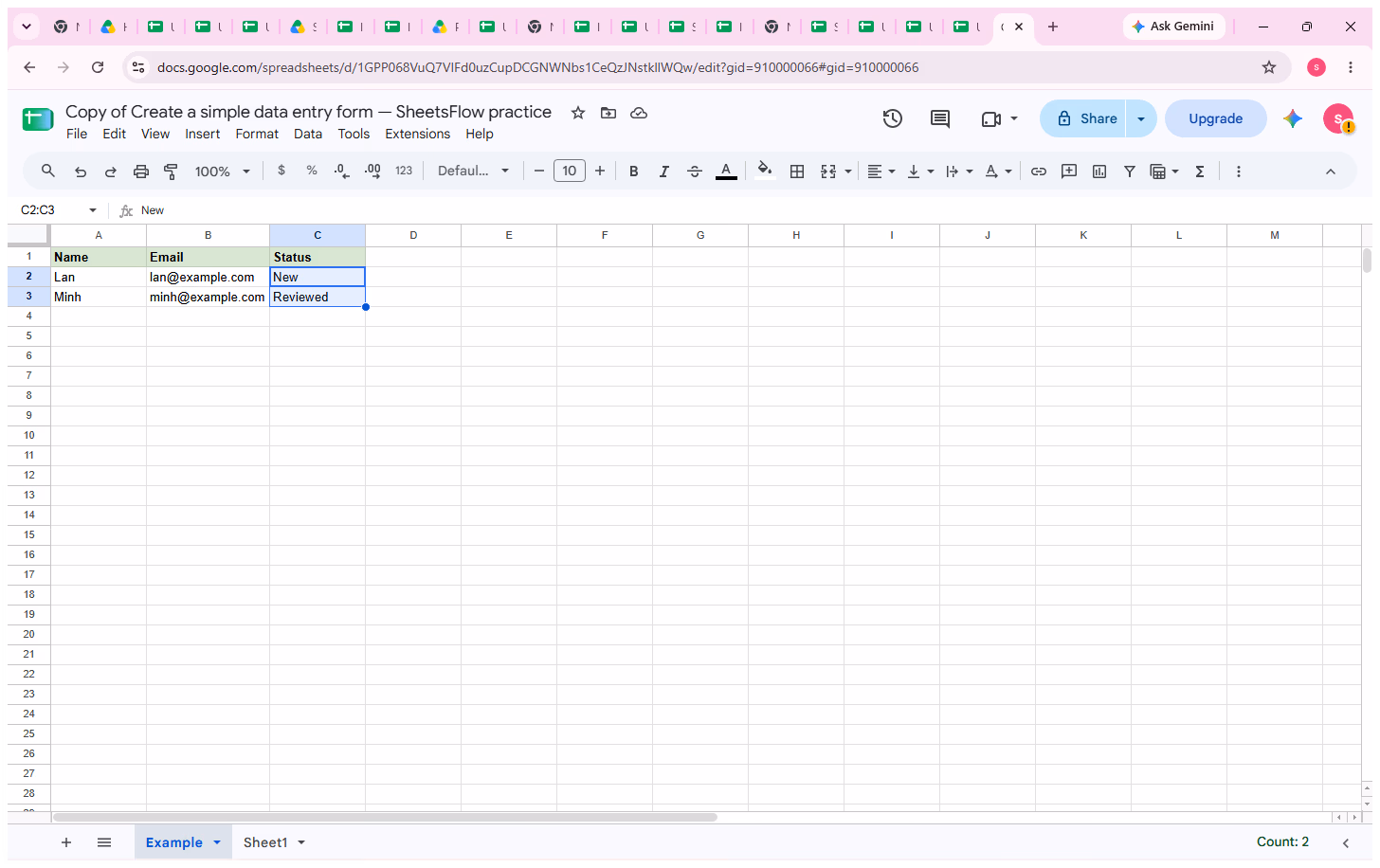Screen dimensions: 1380x868
Task: Click the Ask Gemini button
Action: 1173,27
